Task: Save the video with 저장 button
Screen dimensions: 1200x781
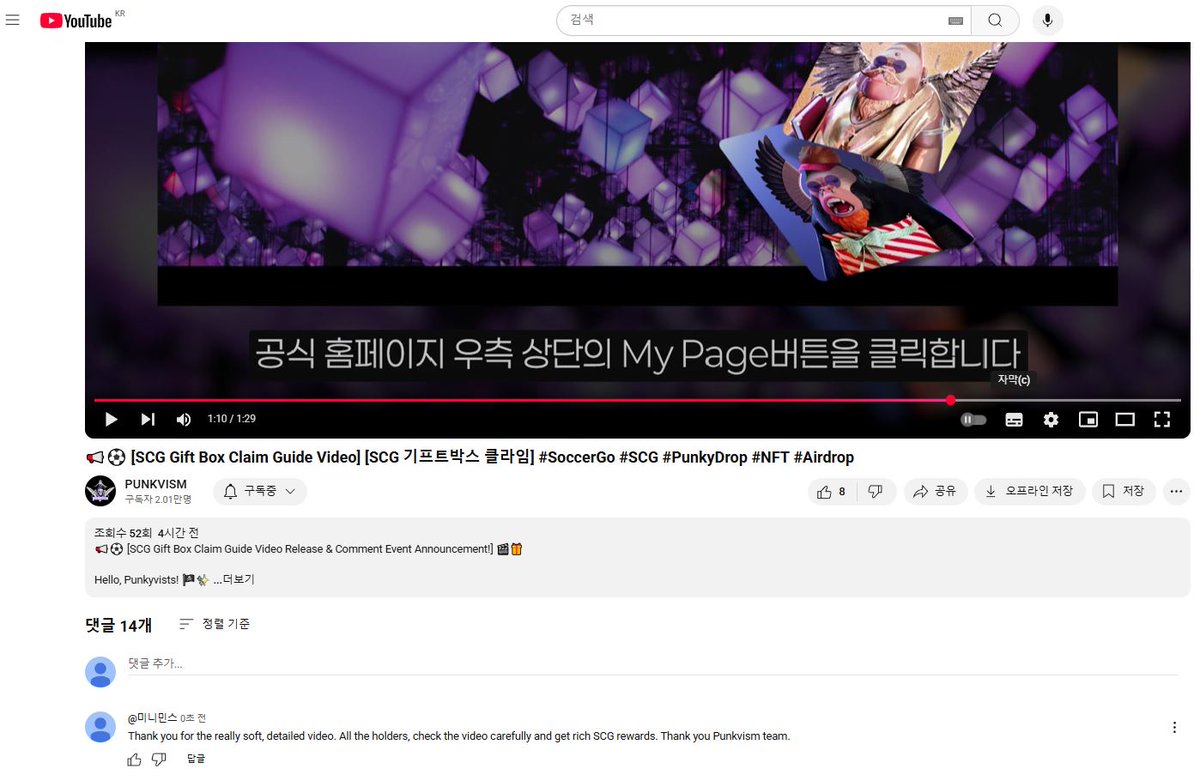Action: click(1124, 491)
